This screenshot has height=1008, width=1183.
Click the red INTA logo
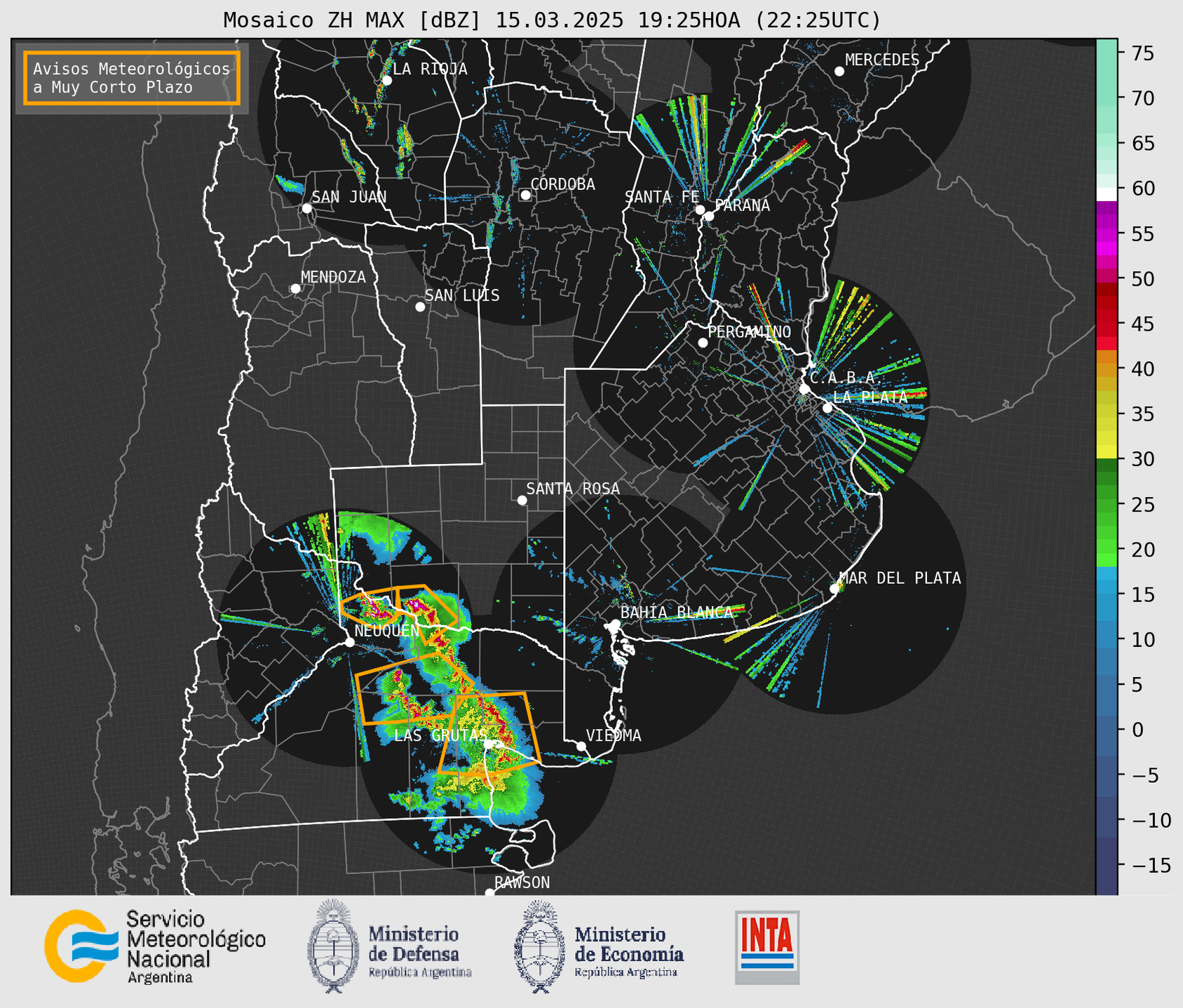pos(767,947)
